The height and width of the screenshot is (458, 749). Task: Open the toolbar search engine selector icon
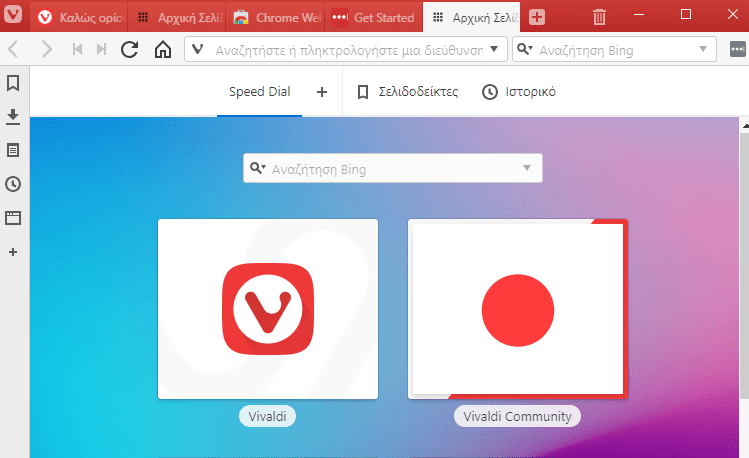click(x=524, y=49)
